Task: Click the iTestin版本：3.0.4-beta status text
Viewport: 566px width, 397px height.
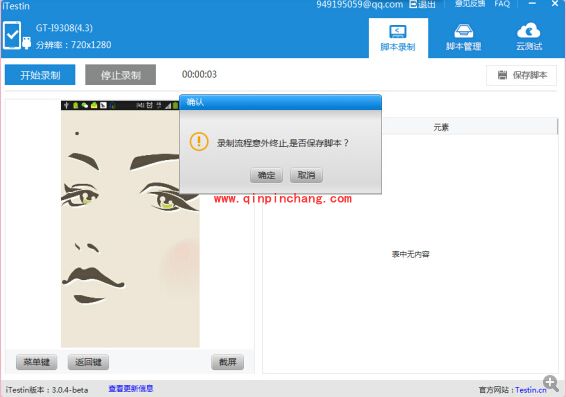Action: click(47, 390)
